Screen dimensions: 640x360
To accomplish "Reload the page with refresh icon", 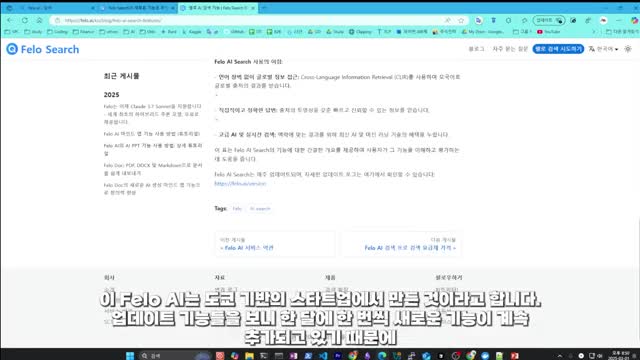I will point(25,20).
